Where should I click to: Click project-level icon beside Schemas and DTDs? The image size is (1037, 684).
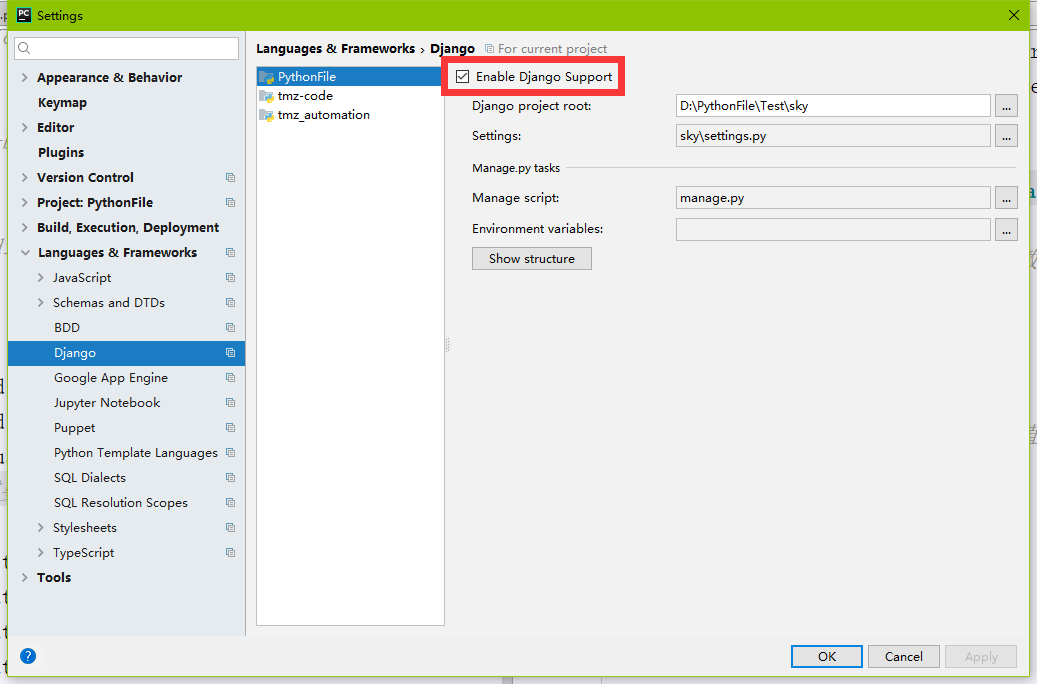pyautogui.click(x=230, y=302)
